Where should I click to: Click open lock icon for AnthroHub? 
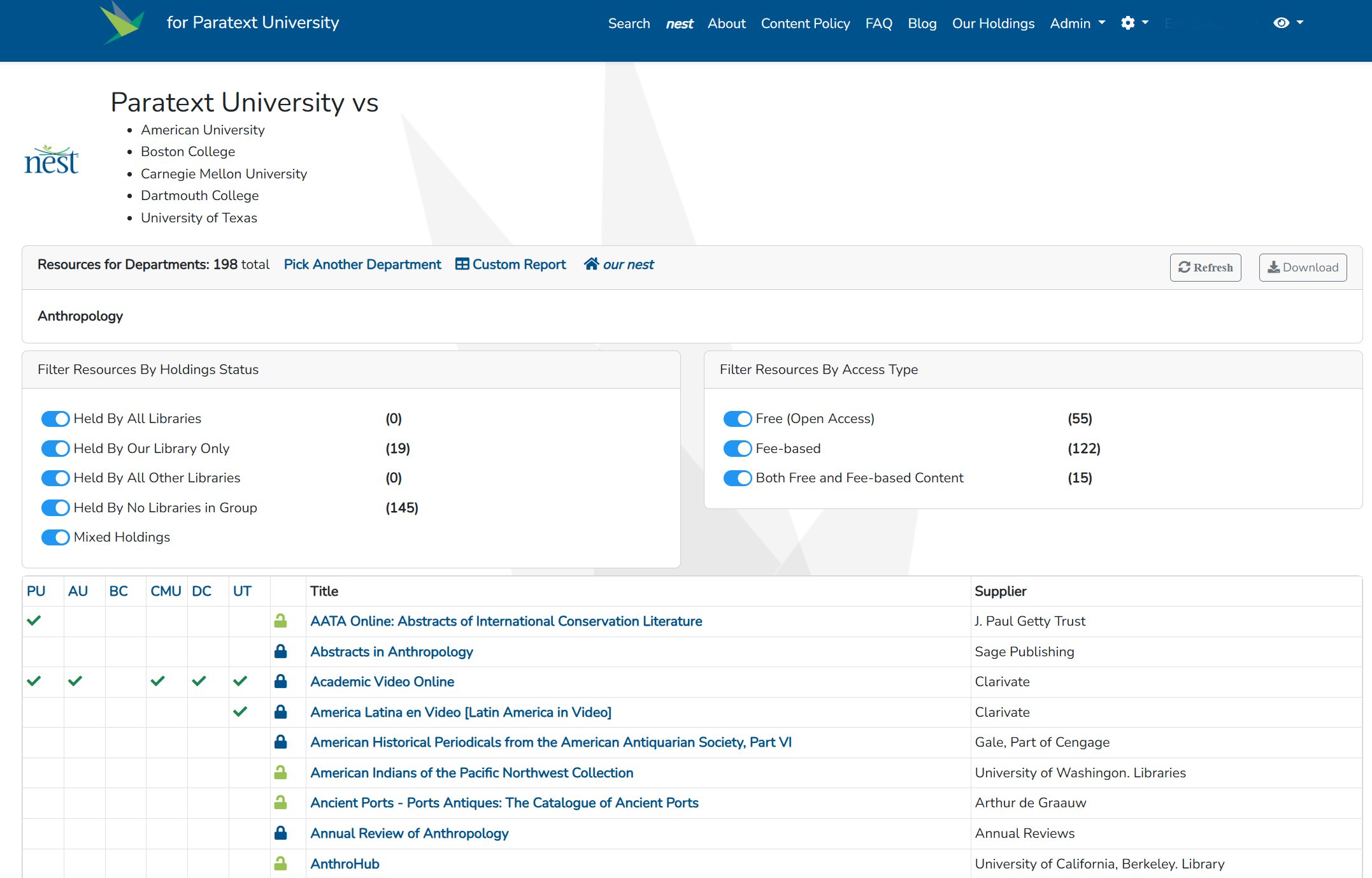[x=280, y=863]
